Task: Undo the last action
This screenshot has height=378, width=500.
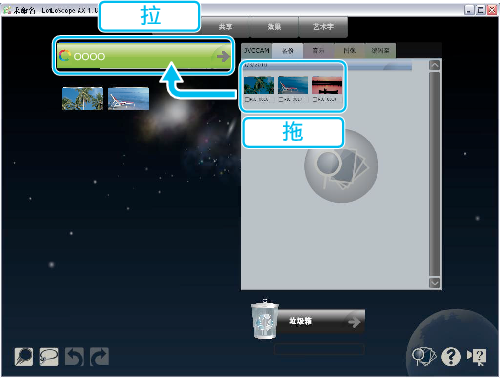Action: point(74,356)
